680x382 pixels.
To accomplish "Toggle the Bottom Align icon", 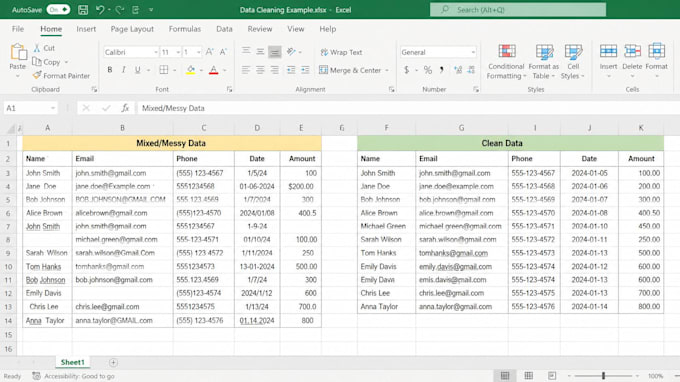I will pos(275,52).
